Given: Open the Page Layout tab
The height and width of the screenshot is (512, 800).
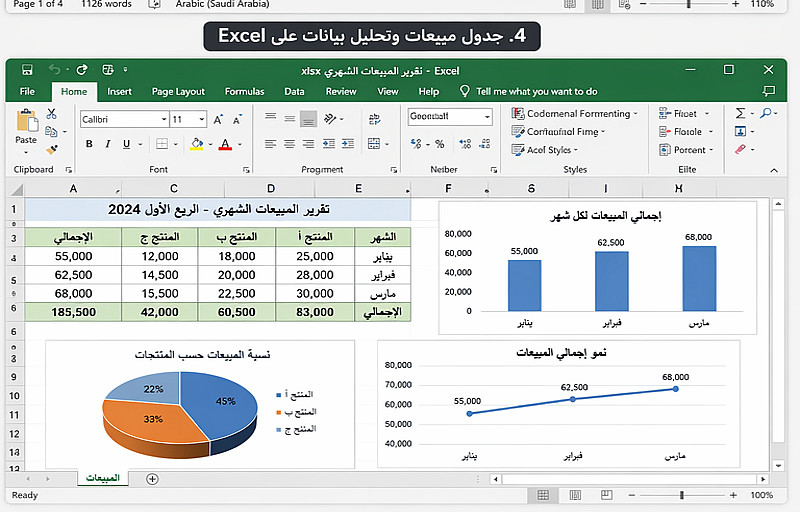Looking at the screenshot, I should point(178,92).
